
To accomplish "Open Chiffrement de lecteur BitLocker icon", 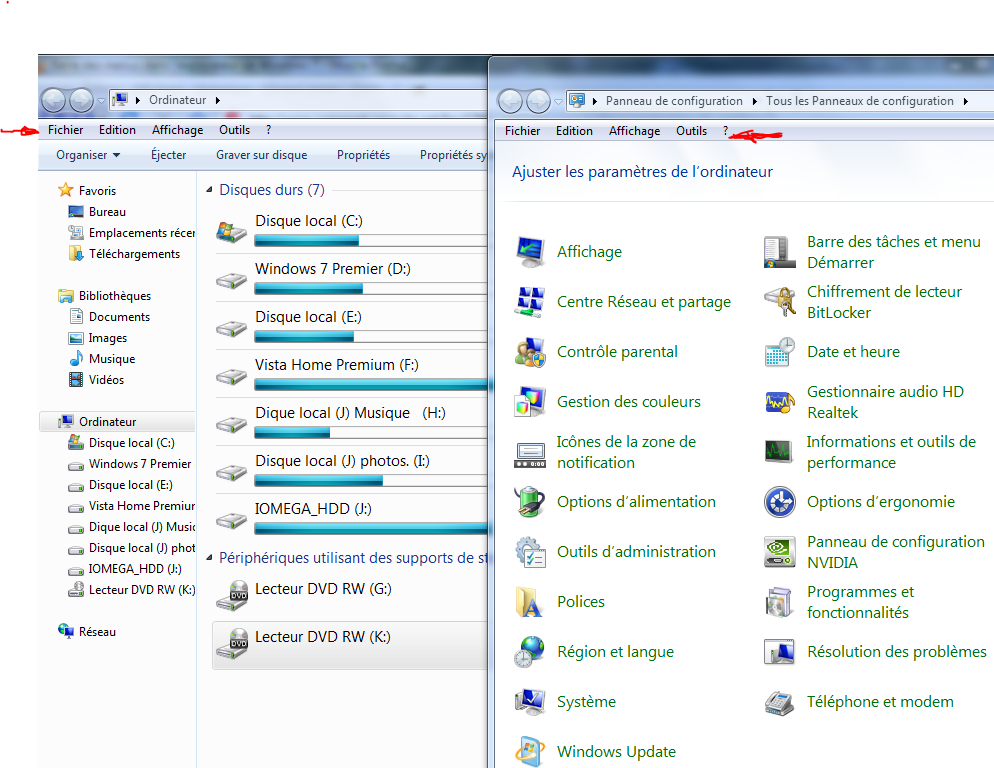I will [x=780, y=302].
